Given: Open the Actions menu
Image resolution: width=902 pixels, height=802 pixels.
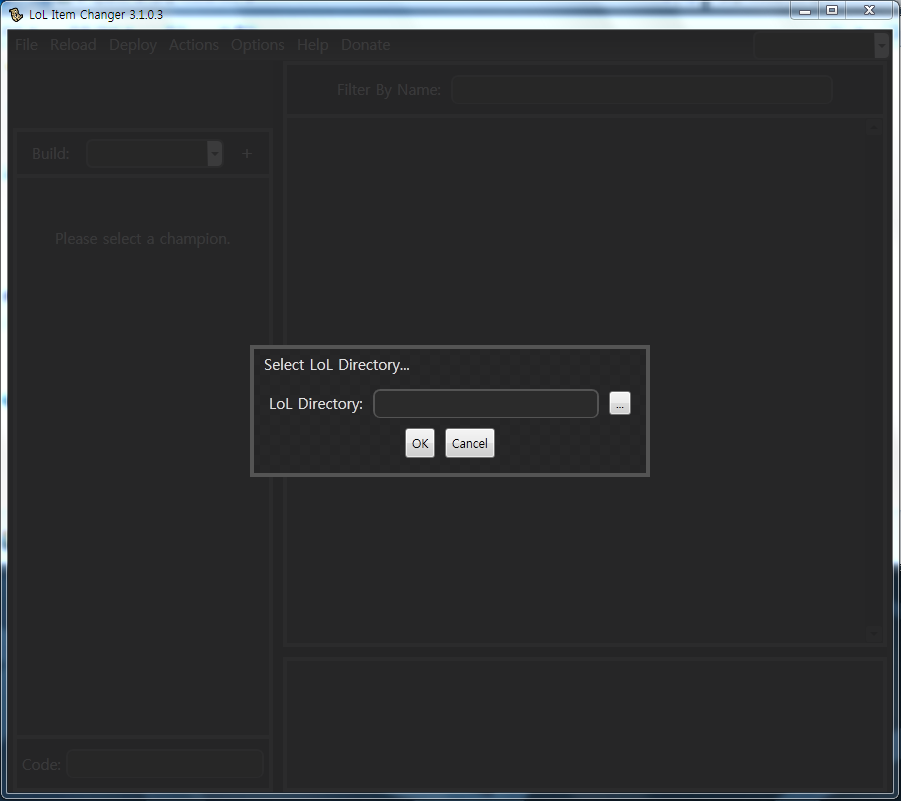Looking at the screenshot, I should coord(194,45).
